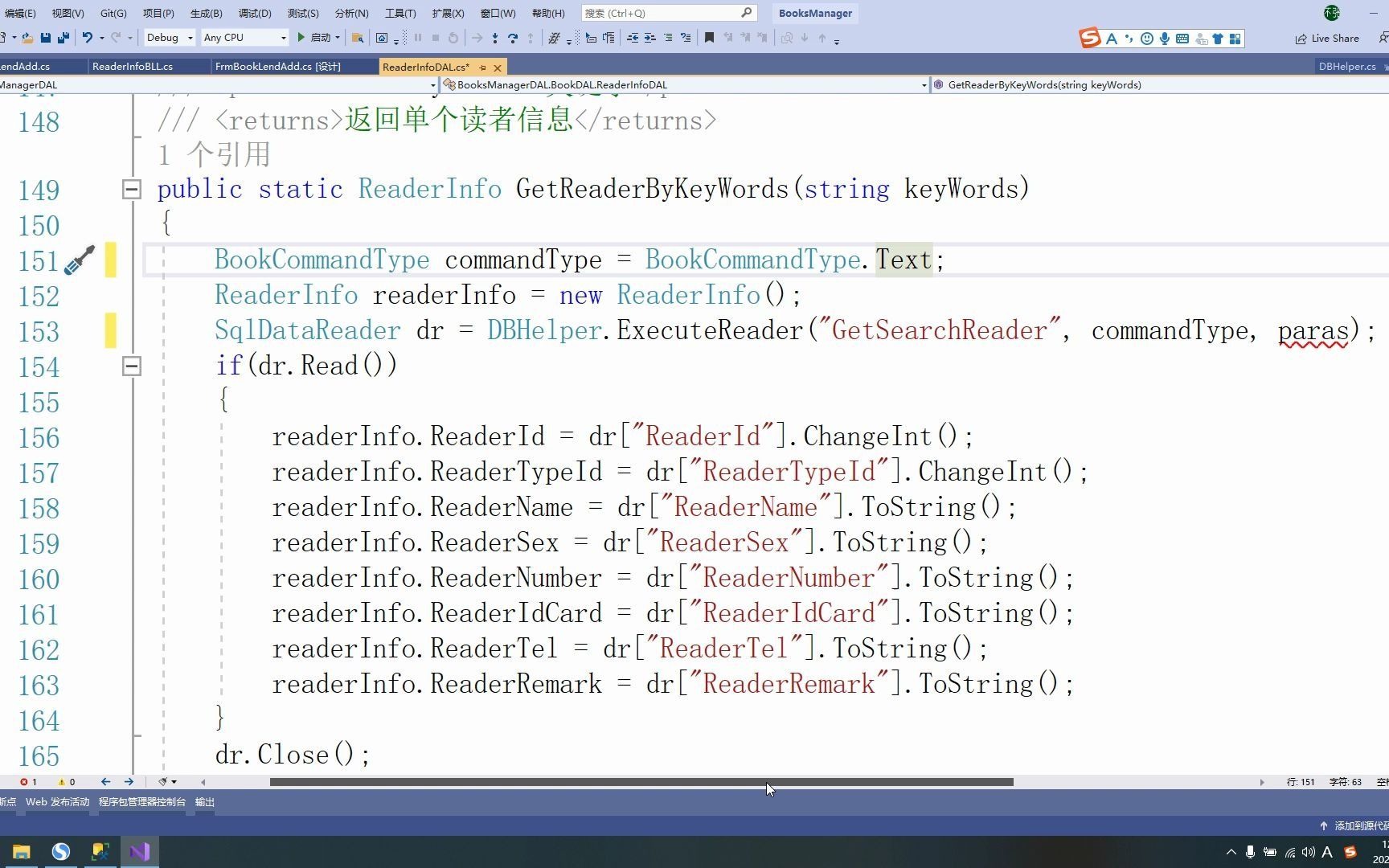Navigate forward with the right arrow
This screenshot has height=868, width=1389.
[x=129, y=782]
